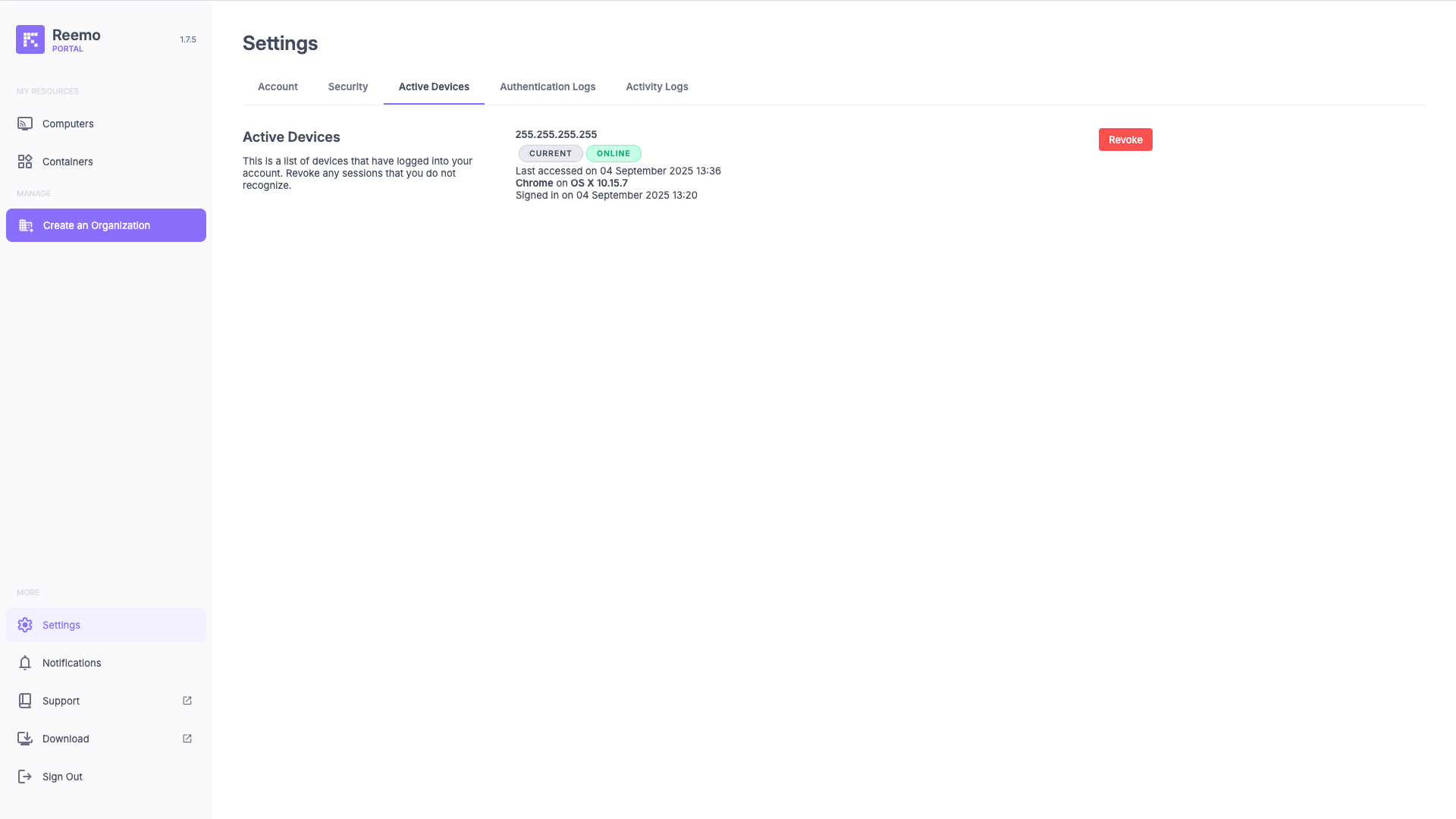Go to the Activity Logs tab
Viewport: 1456px width, 819px height.
(657, 86)
